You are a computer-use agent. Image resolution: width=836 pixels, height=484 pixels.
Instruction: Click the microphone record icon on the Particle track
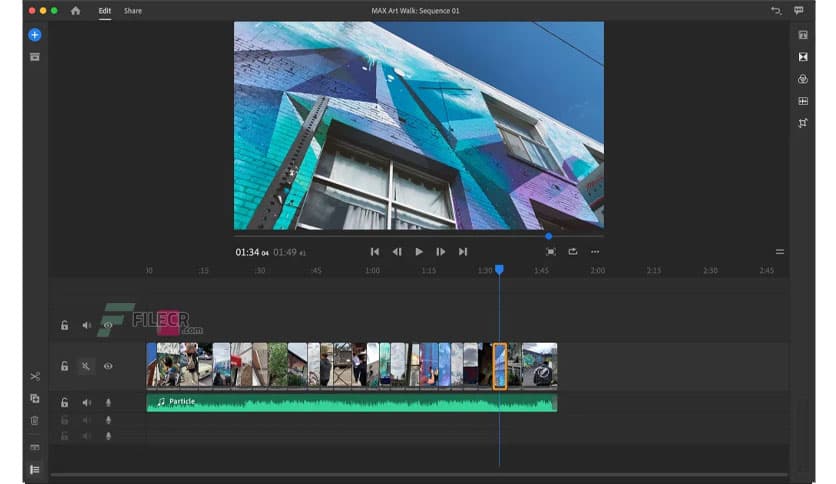point(108,402)
